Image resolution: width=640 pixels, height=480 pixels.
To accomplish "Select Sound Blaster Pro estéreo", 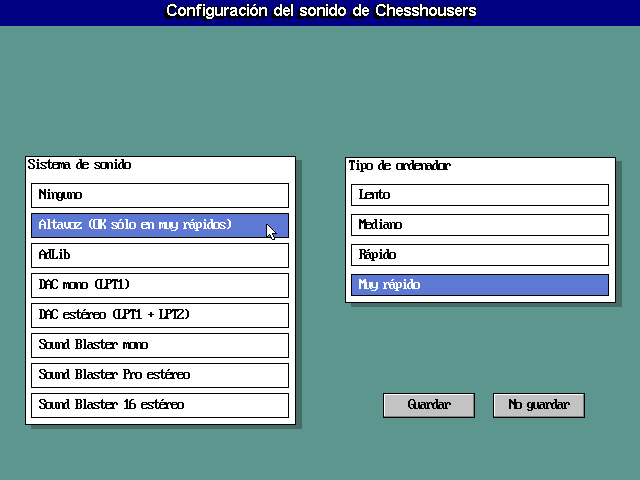I will click(x=160, y=375).
